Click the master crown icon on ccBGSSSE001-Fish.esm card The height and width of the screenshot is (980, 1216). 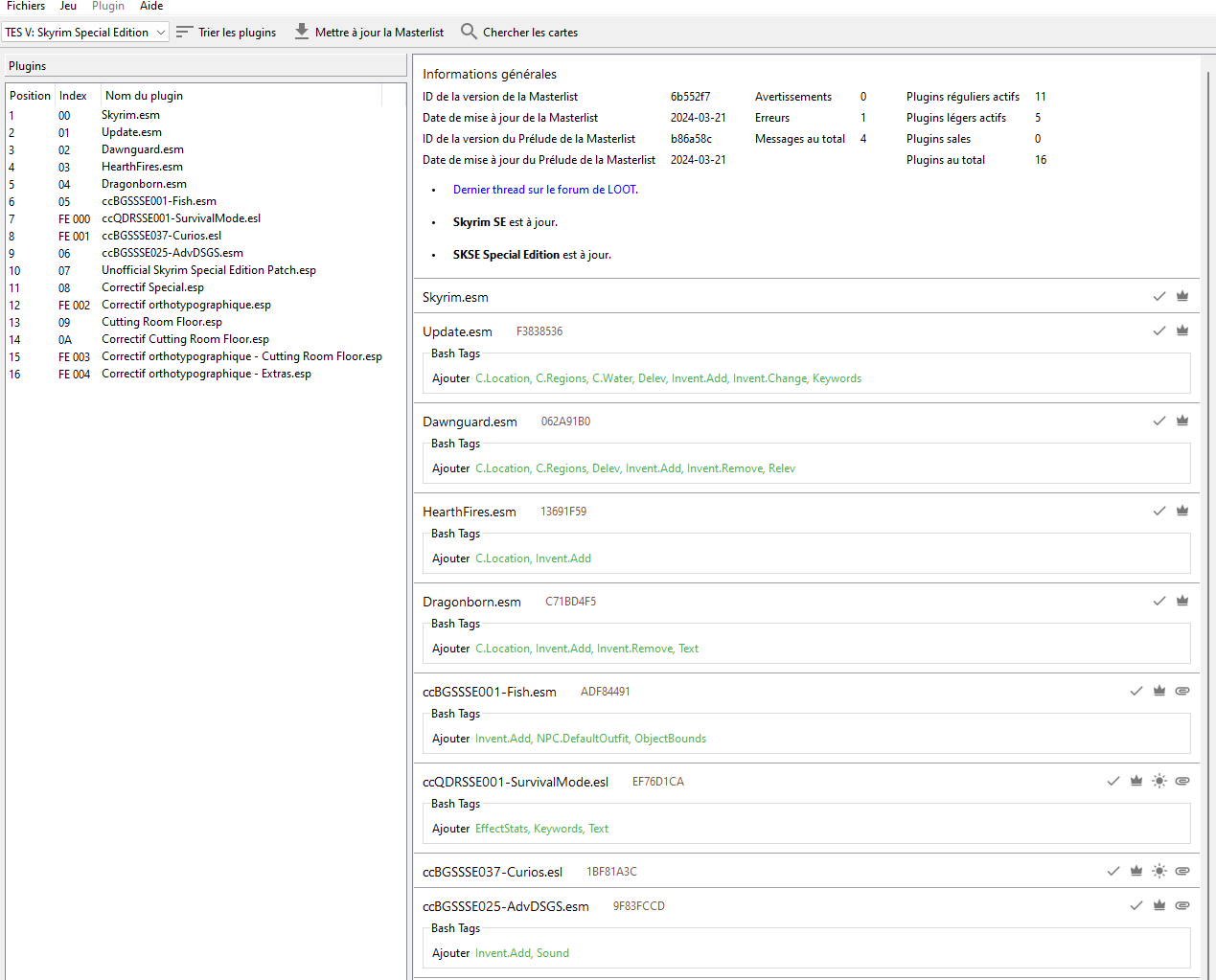(x=1159, y=691)
